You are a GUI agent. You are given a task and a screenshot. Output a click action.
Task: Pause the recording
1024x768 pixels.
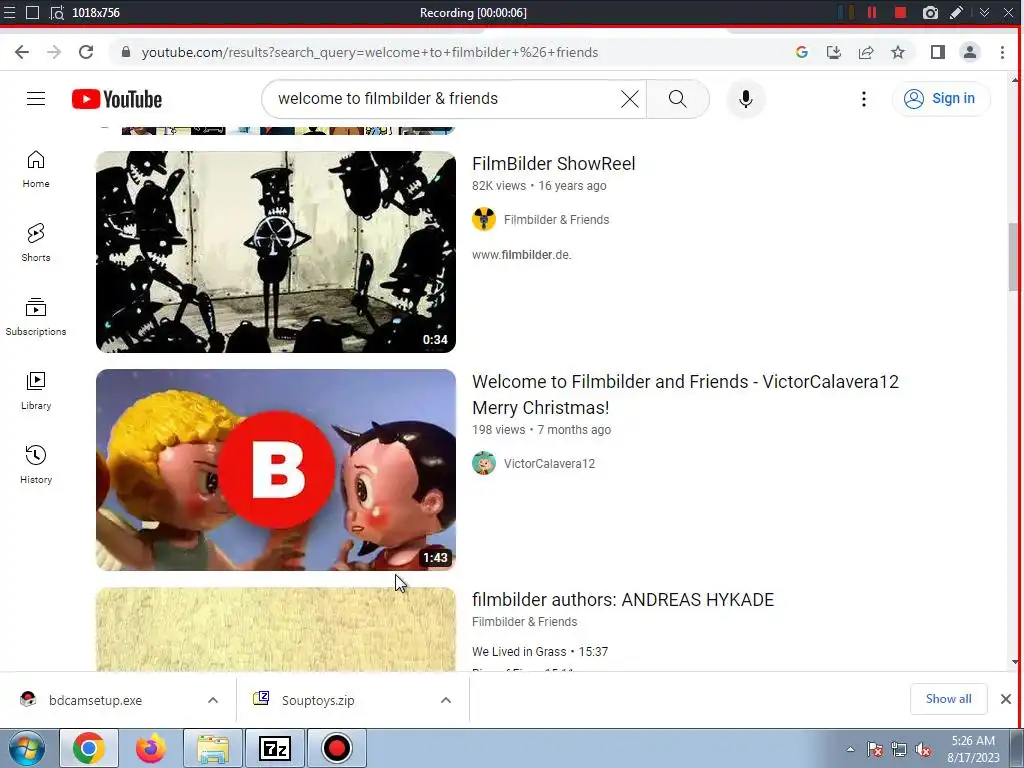[872, 12]
